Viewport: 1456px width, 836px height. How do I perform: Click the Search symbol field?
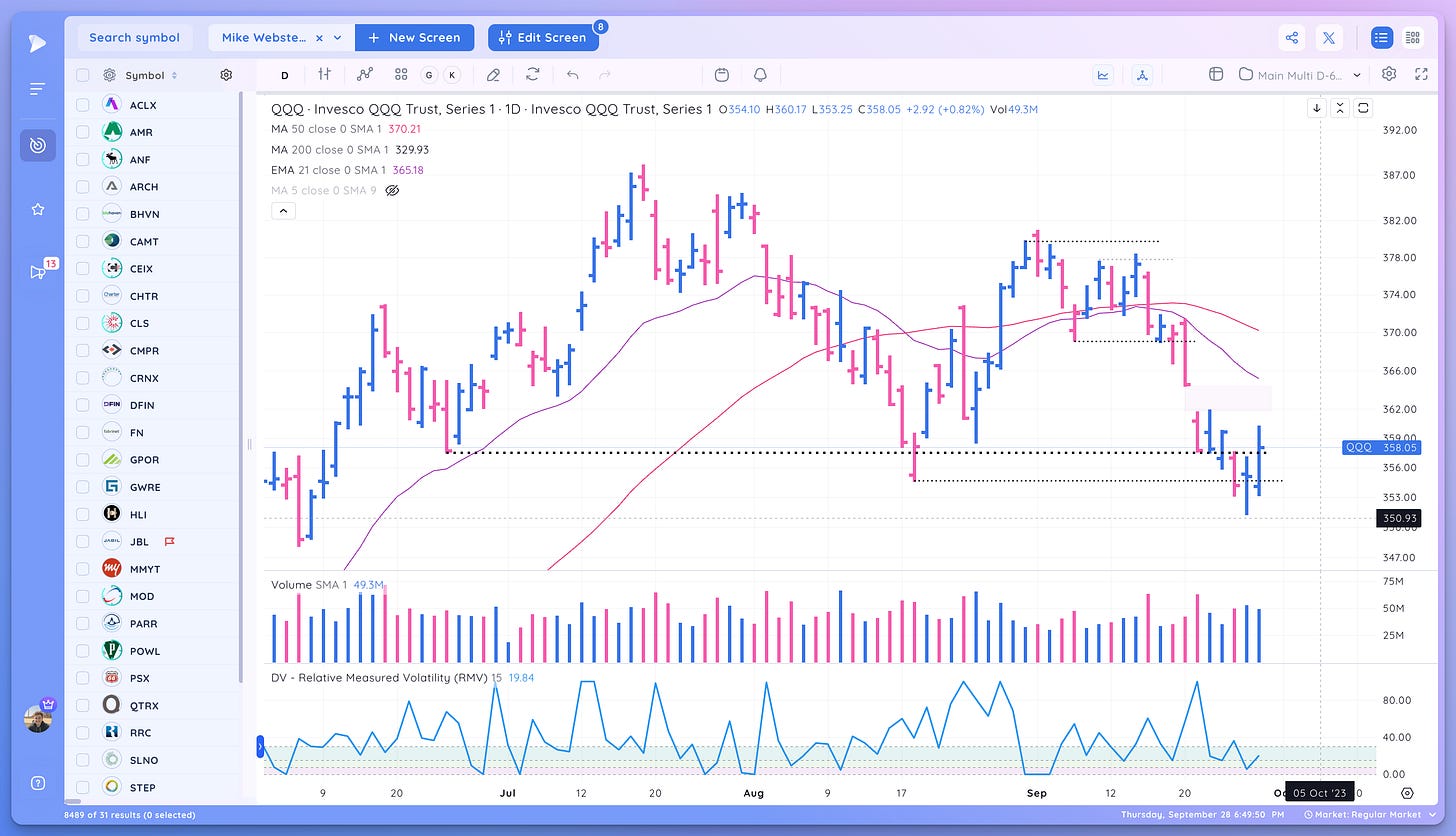(x=134, y=38)
